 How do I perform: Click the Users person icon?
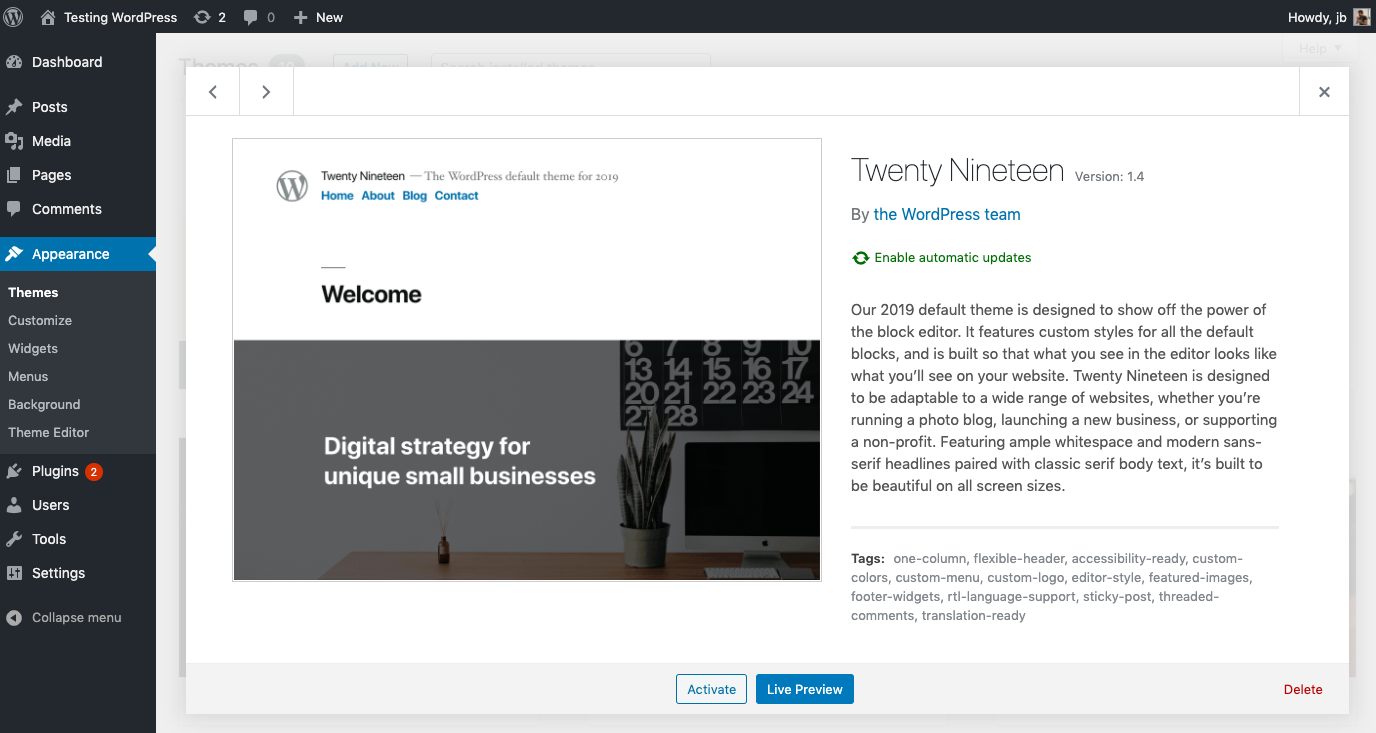click(14, 505)
